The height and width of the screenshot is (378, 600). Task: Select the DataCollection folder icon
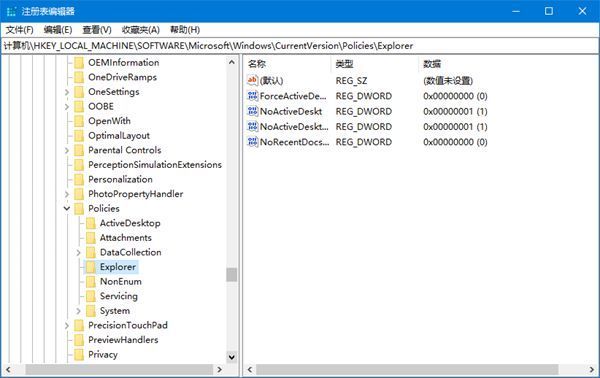click(91, 253)
